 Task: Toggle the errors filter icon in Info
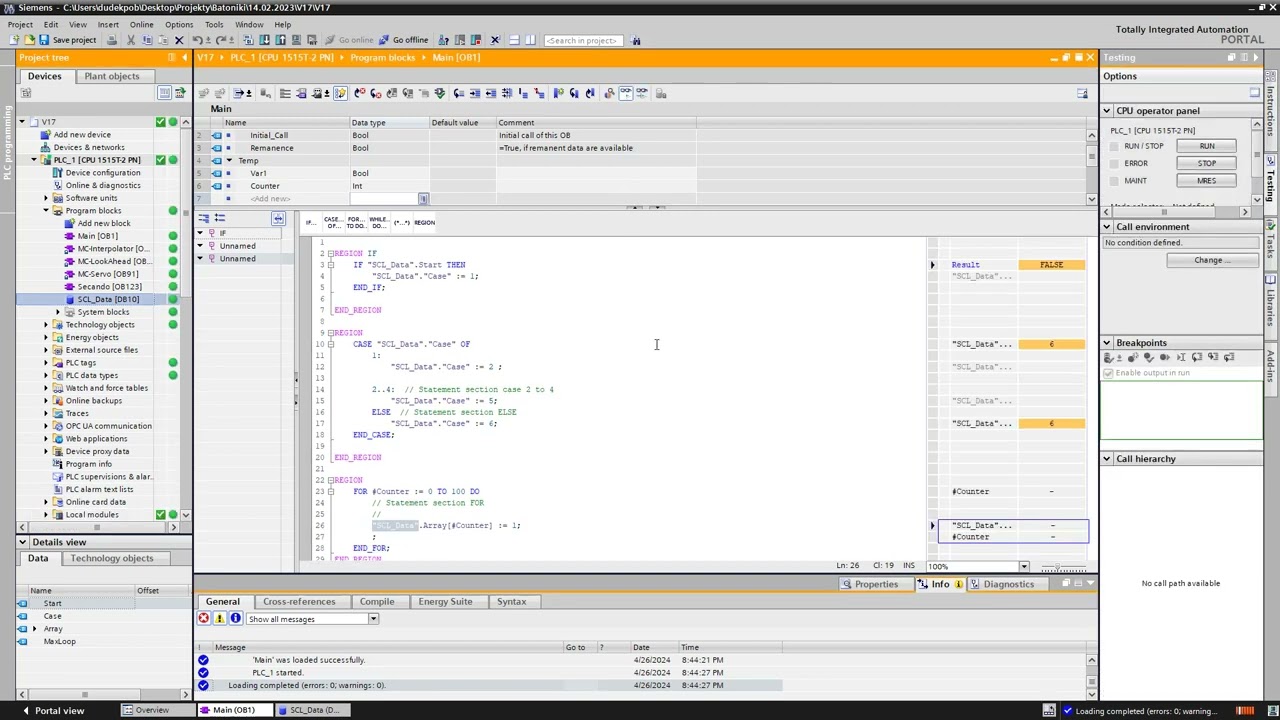pos(203,619)
